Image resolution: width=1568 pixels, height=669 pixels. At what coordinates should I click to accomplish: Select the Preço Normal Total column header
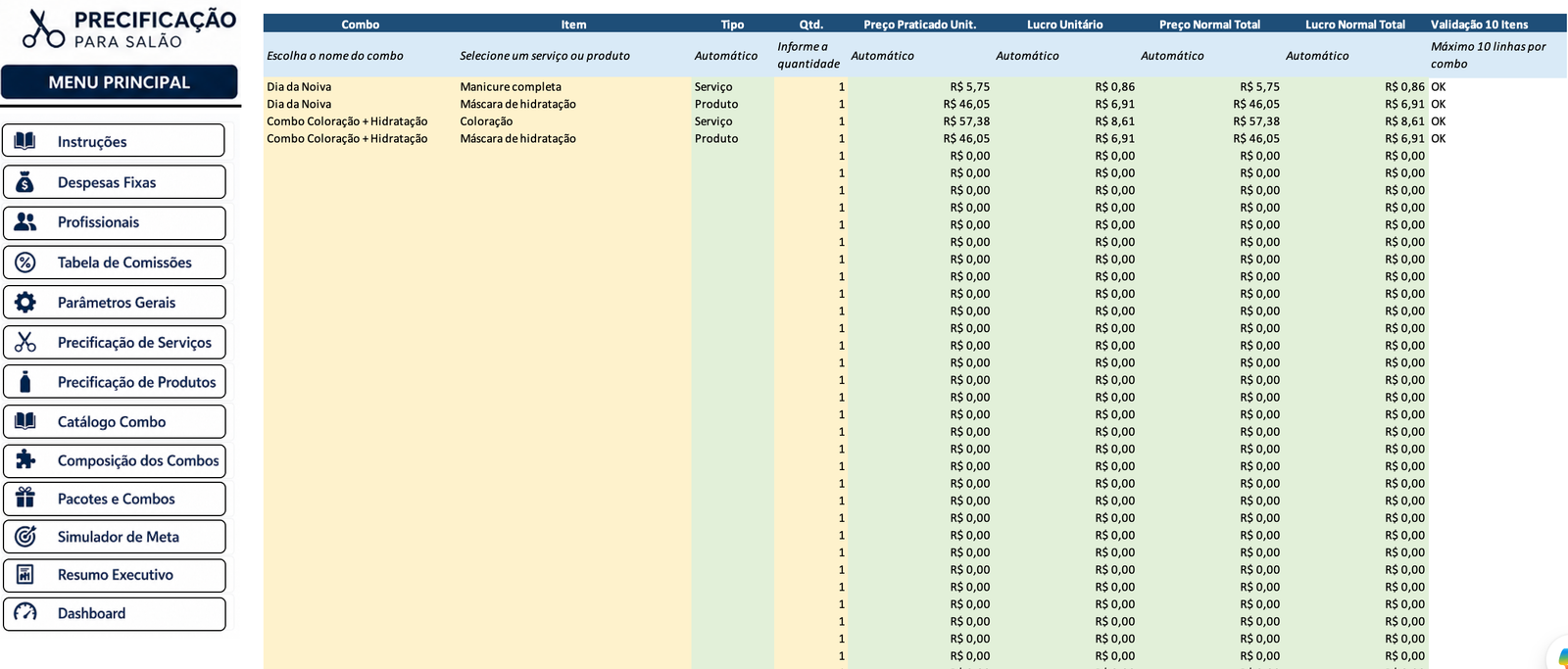coord(1210,24)
